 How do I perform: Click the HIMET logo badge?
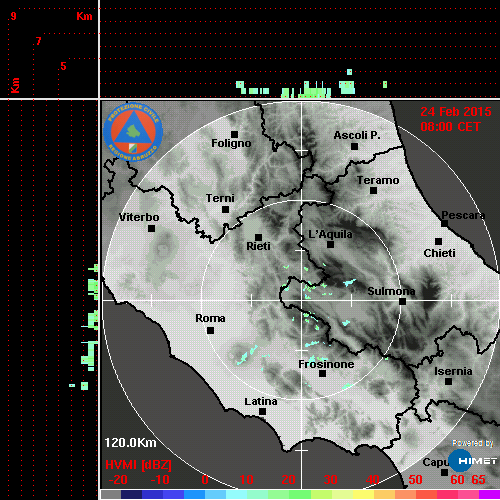473,461
